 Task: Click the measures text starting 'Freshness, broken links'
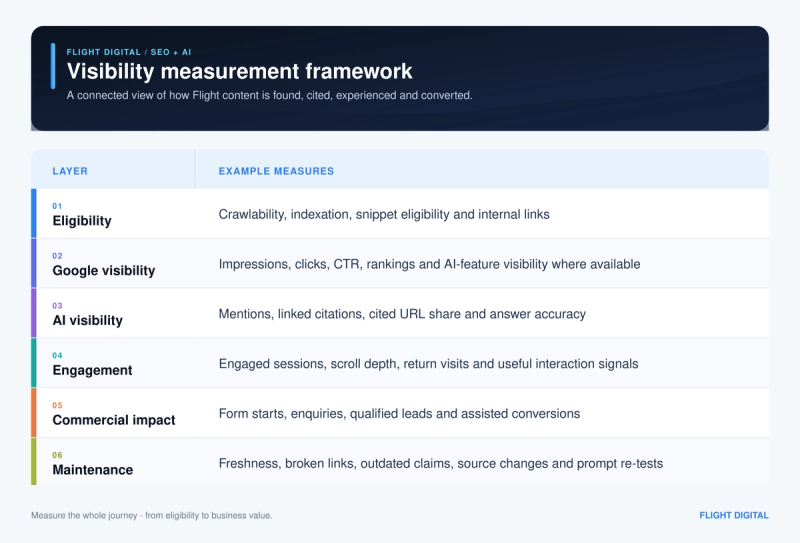pyautogui.click(x=441, y=463)
